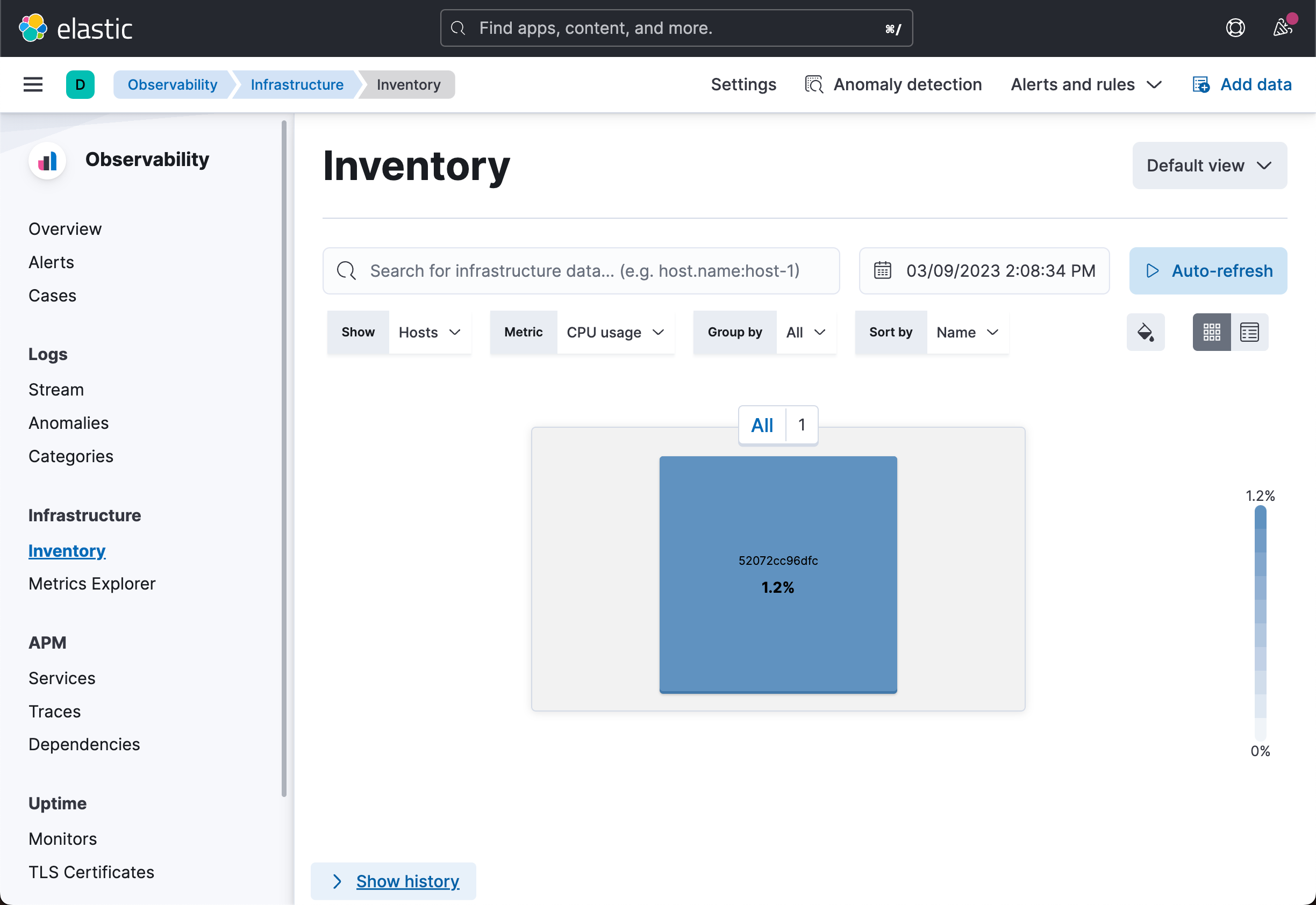Click the calendar date picker icon
This screenshot has width=1316, height=905.
pos(882,270)
